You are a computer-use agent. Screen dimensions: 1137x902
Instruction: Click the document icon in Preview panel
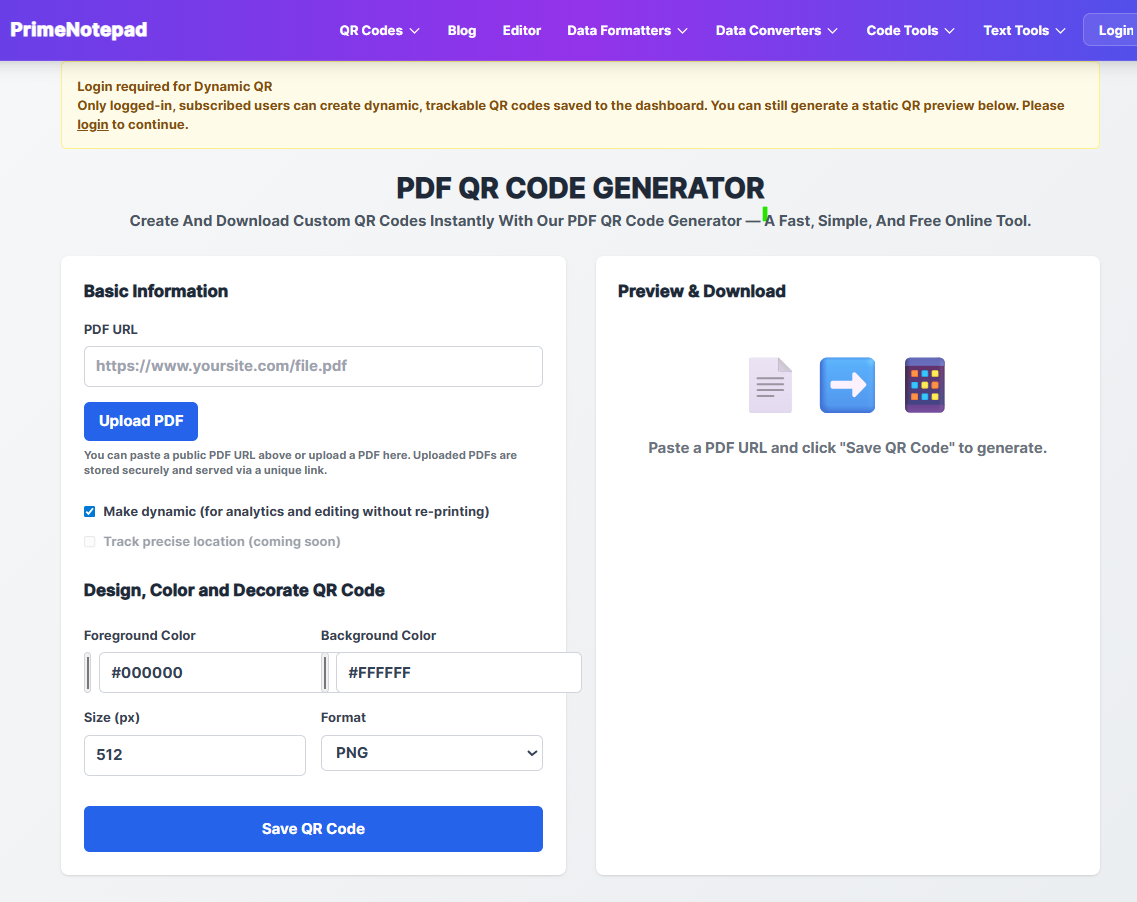[770, 384]
